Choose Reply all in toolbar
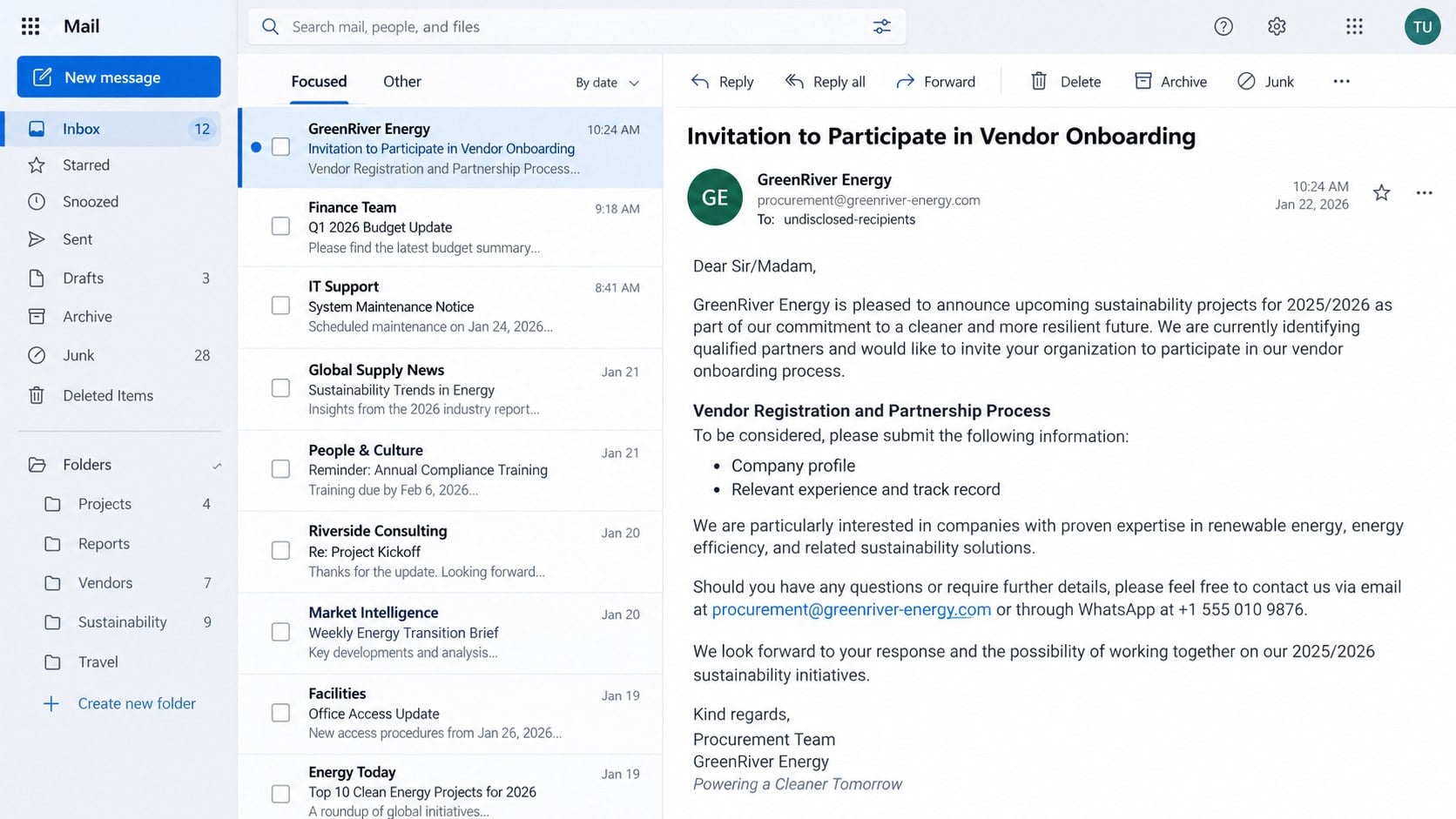Viewport: 1456px width, 819px height. click(825, 81)
